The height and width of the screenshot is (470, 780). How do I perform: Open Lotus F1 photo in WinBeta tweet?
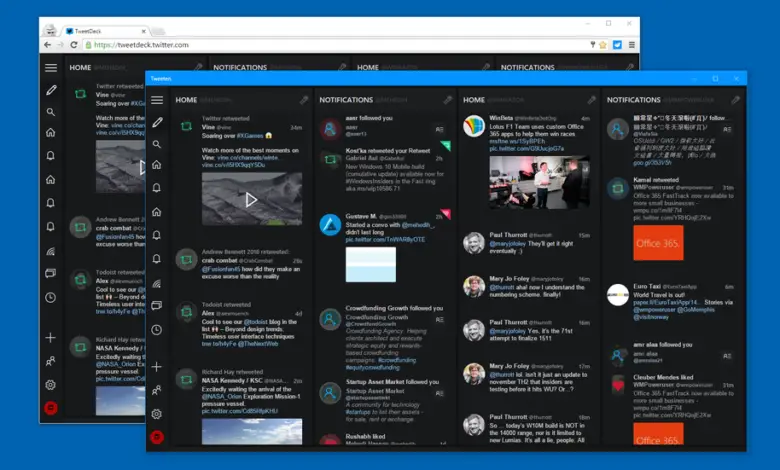coord(540,182)
